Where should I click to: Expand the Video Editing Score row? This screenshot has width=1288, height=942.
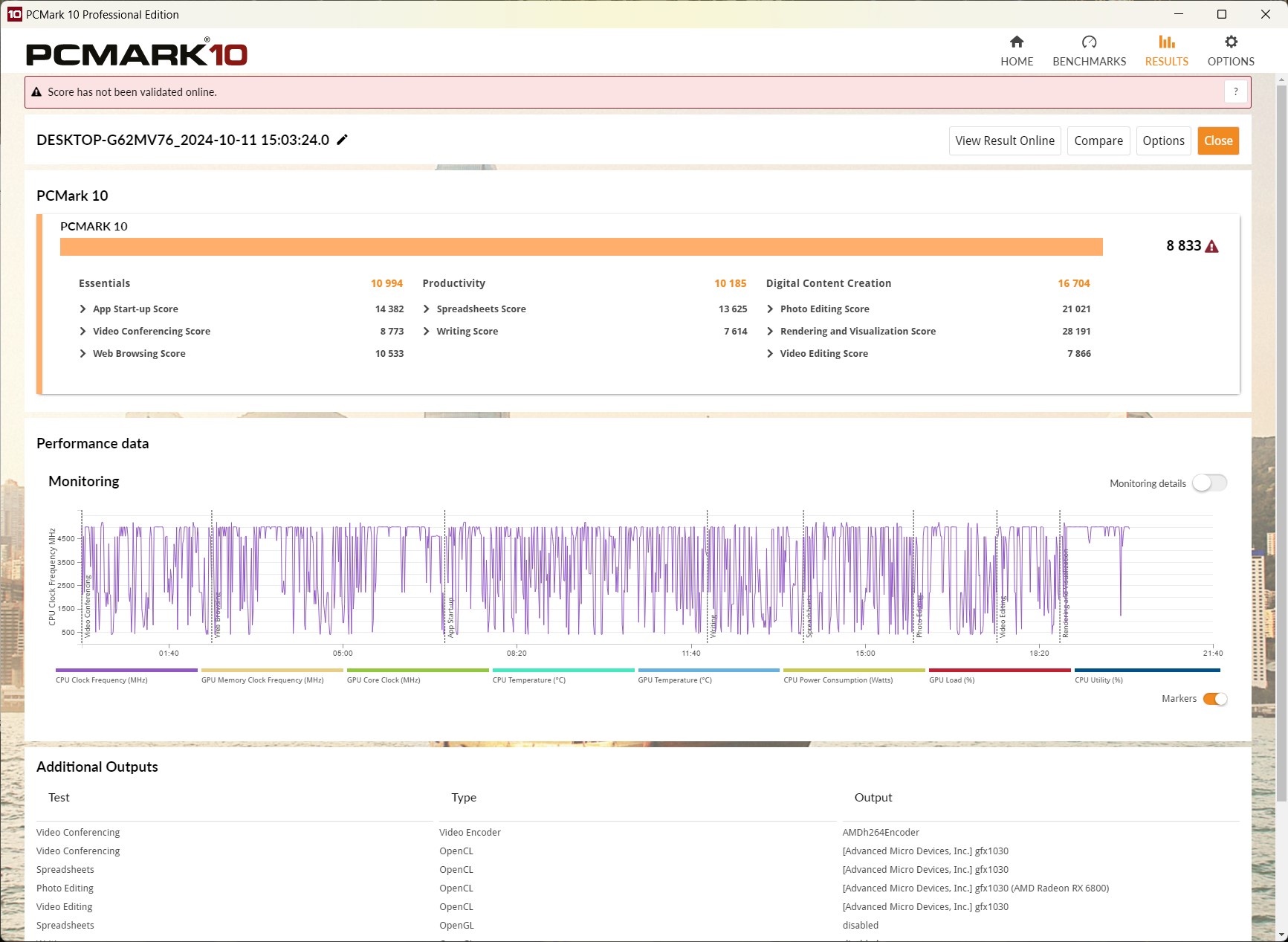tap(770, 354)
